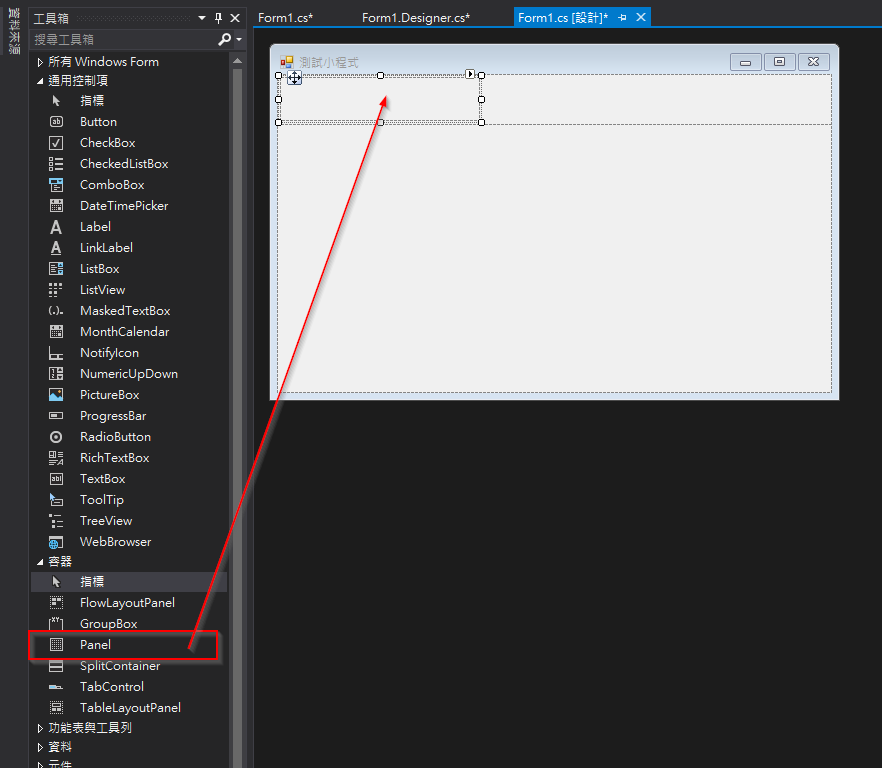Switch to the Form1.cs* tab
Screen dimensions: 882x768
coord(285,18)
